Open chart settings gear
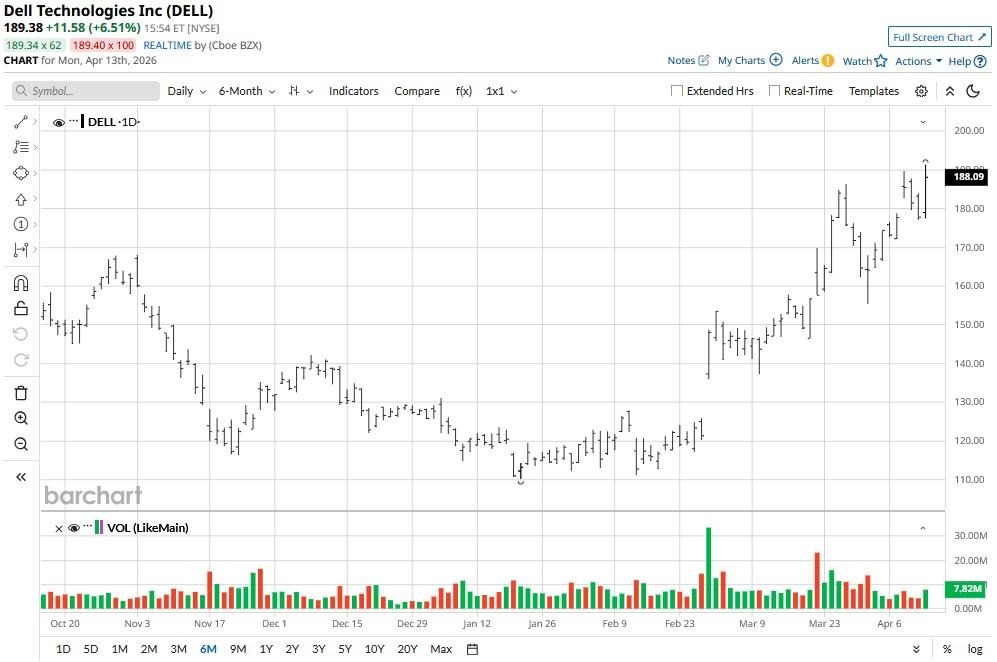The image size is (997, 662). [x=921, y=91]
